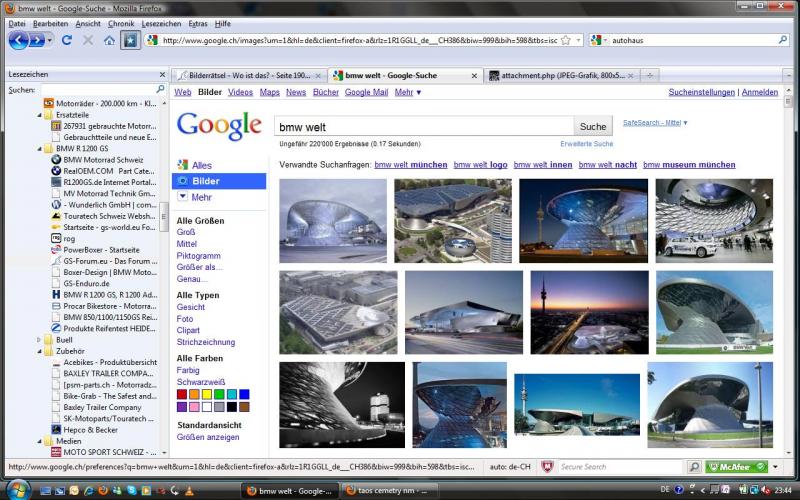The width and height of the screenshot is (800, 500).
Task: Close the Bilderrätsel tab
Action: 318,76
